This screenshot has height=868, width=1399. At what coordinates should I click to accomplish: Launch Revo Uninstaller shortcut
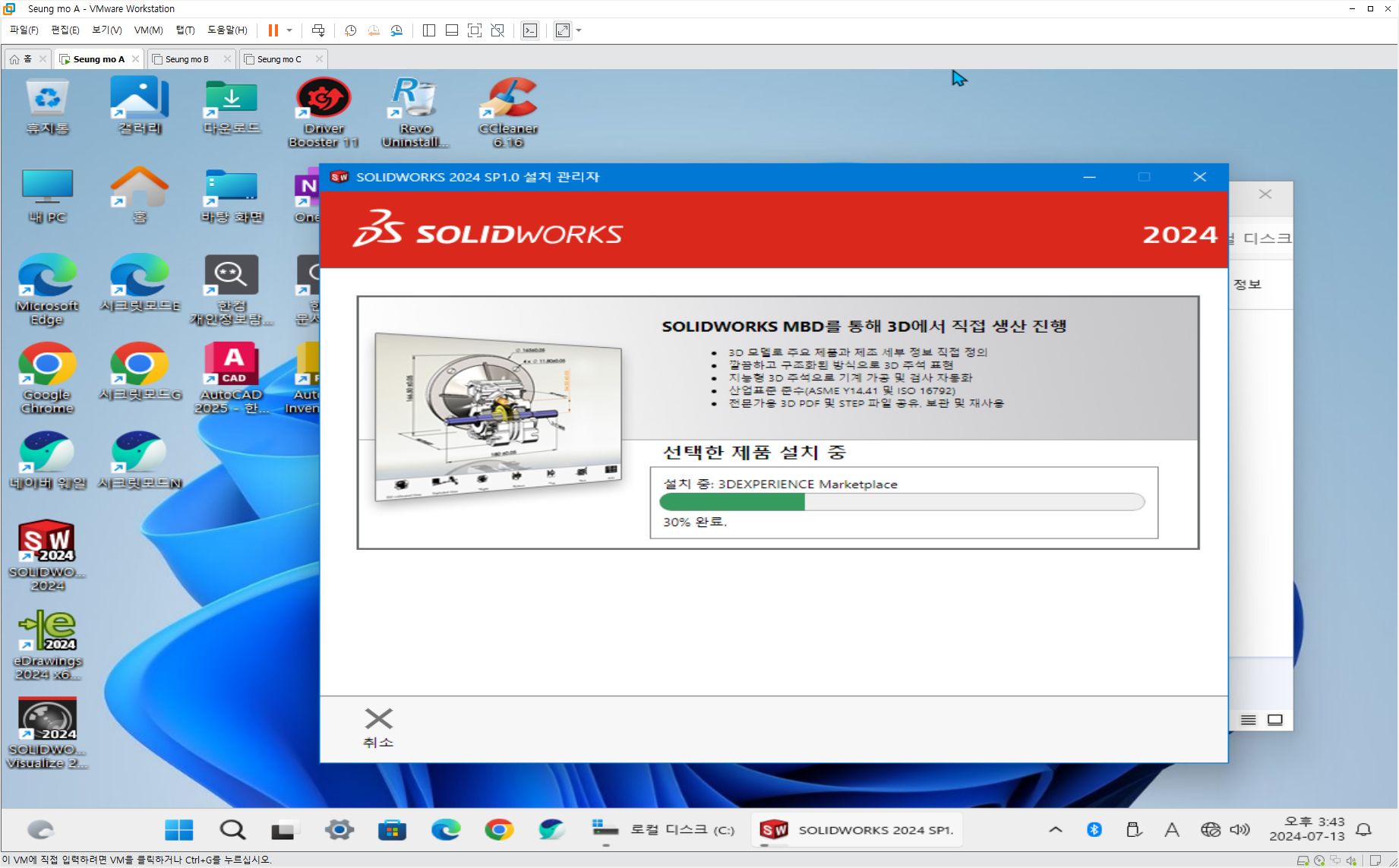pos(415,112)
